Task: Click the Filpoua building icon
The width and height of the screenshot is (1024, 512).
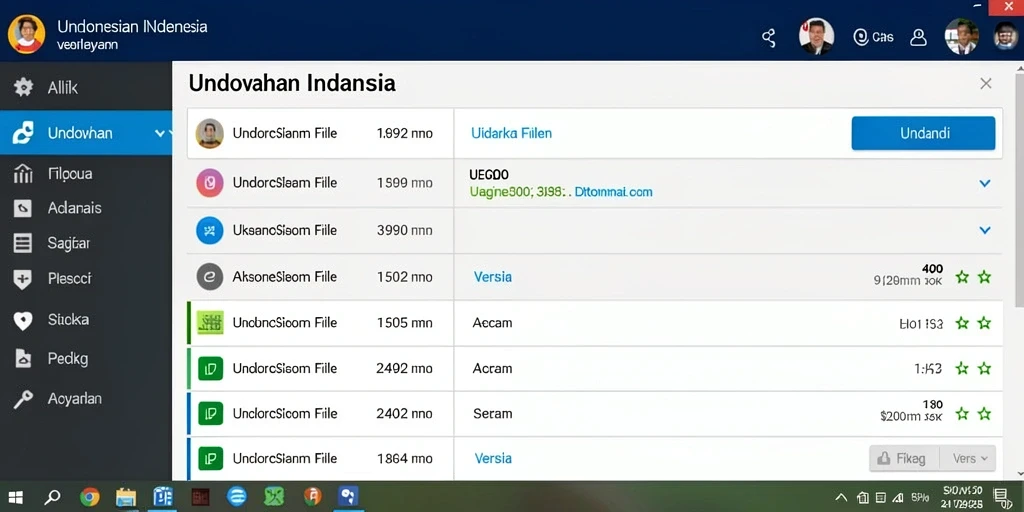Action: 23,174
